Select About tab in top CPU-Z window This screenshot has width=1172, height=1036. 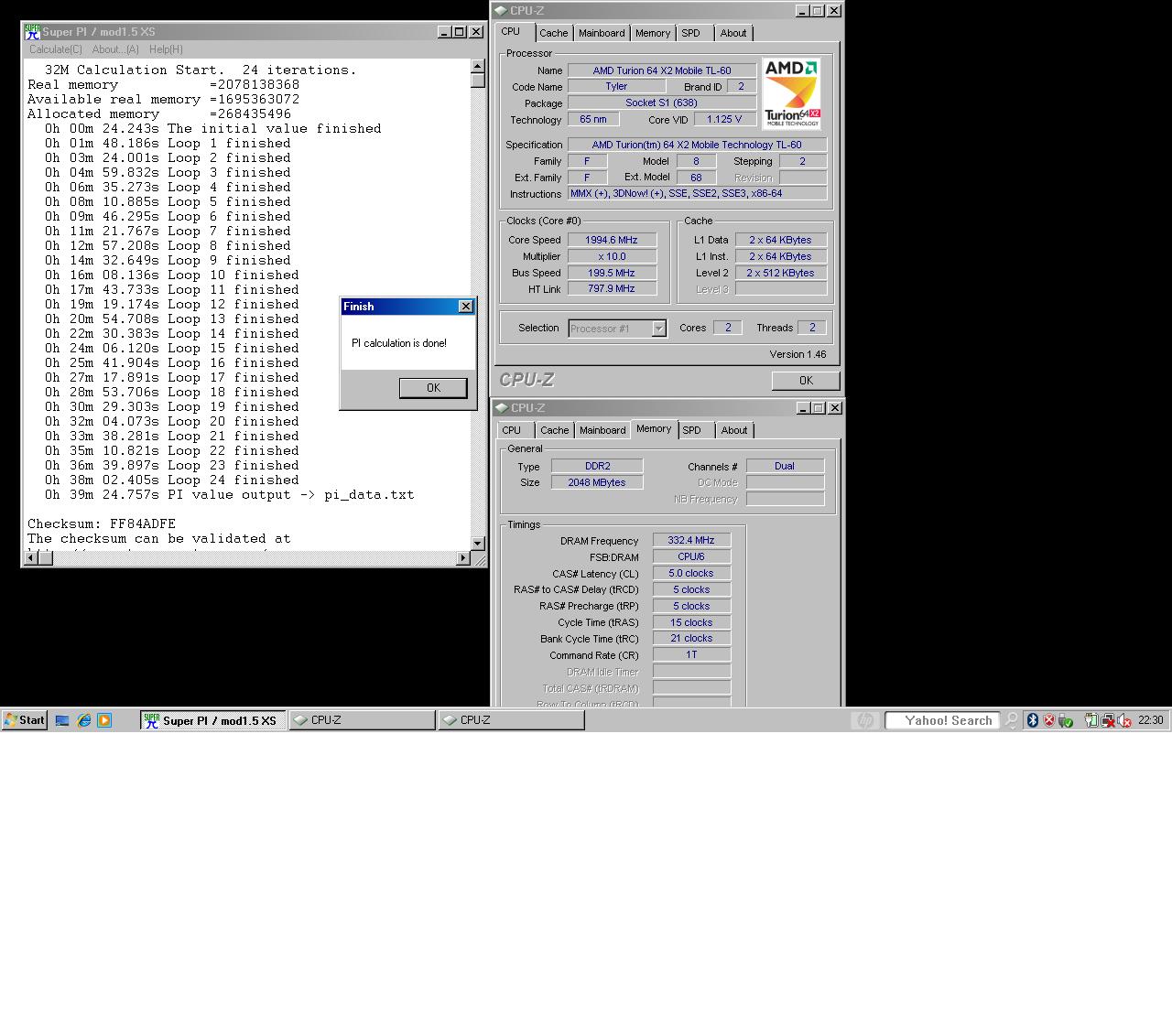733,33
